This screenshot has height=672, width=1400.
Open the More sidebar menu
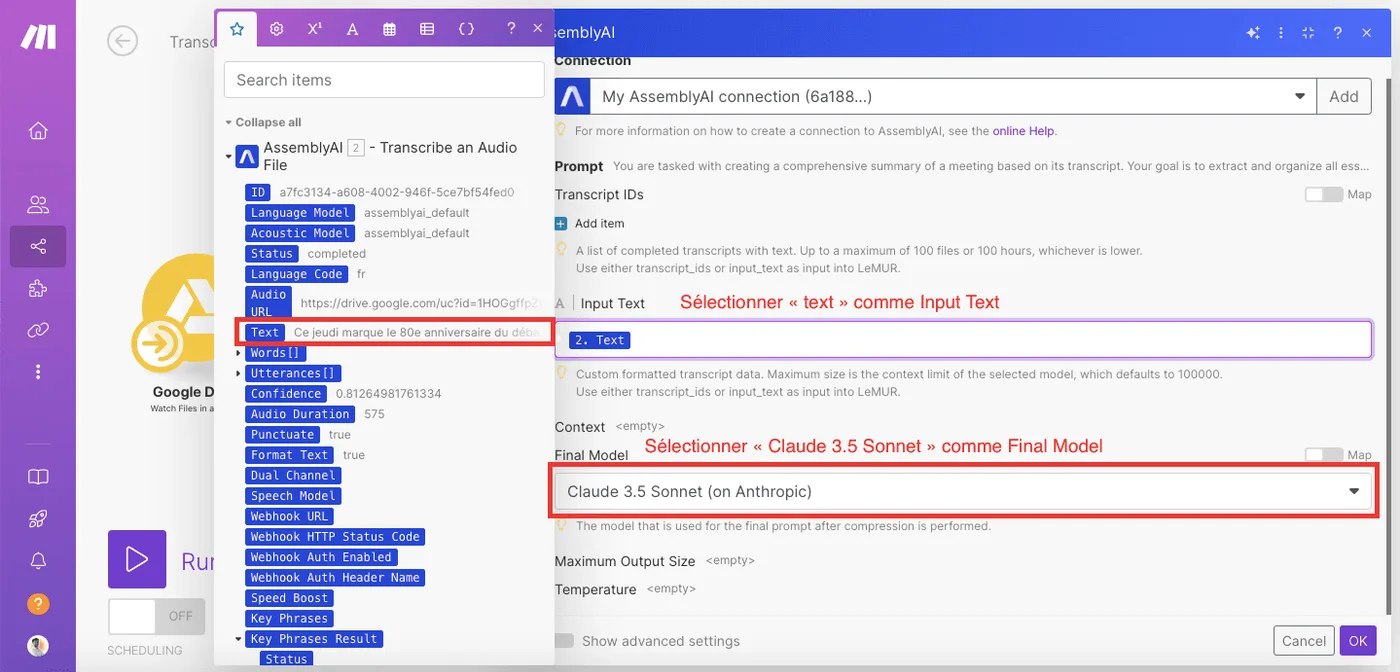point(38,372)
